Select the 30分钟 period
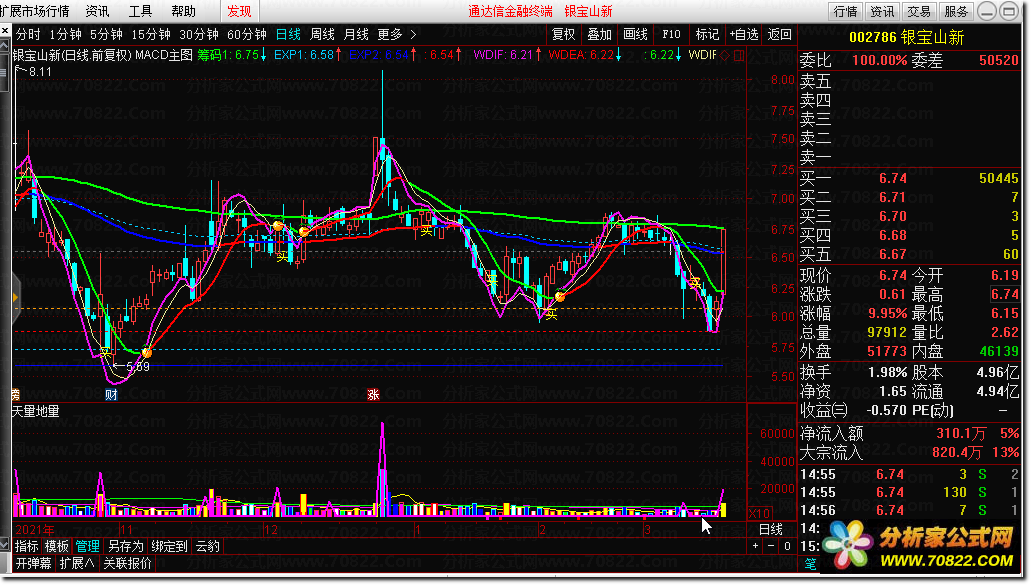The width and height of the screenshot is (1032, 585). 199,34
